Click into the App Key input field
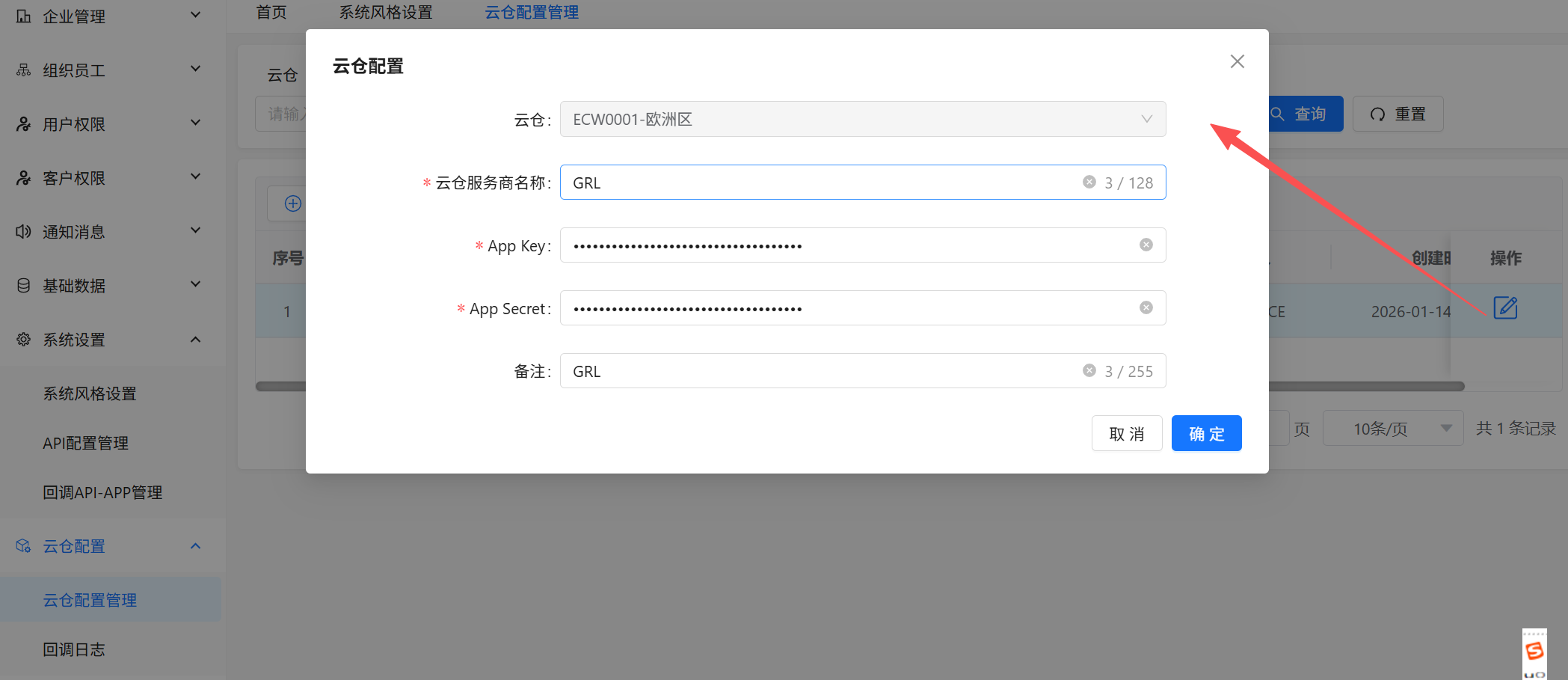1568x680 pixels. 845,245
